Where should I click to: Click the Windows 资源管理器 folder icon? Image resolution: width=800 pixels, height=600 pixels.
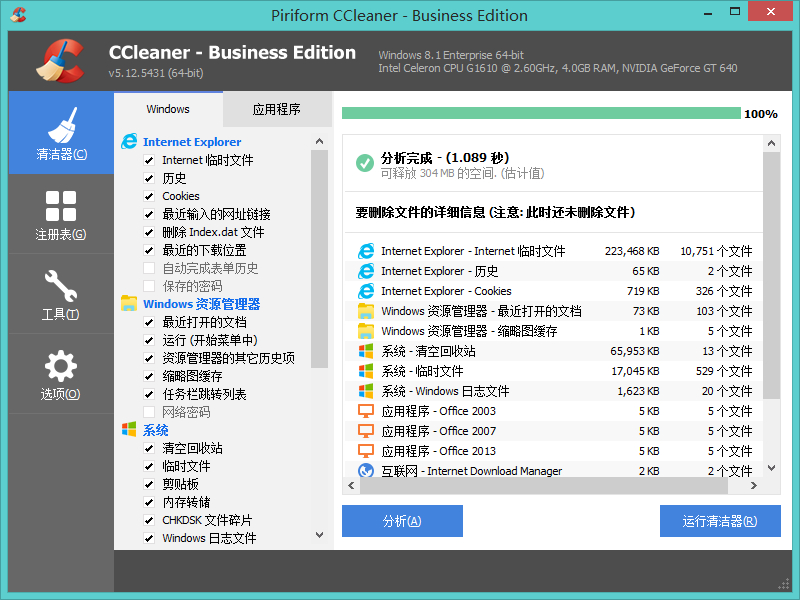pyautogui.click(x=129, y=304)
